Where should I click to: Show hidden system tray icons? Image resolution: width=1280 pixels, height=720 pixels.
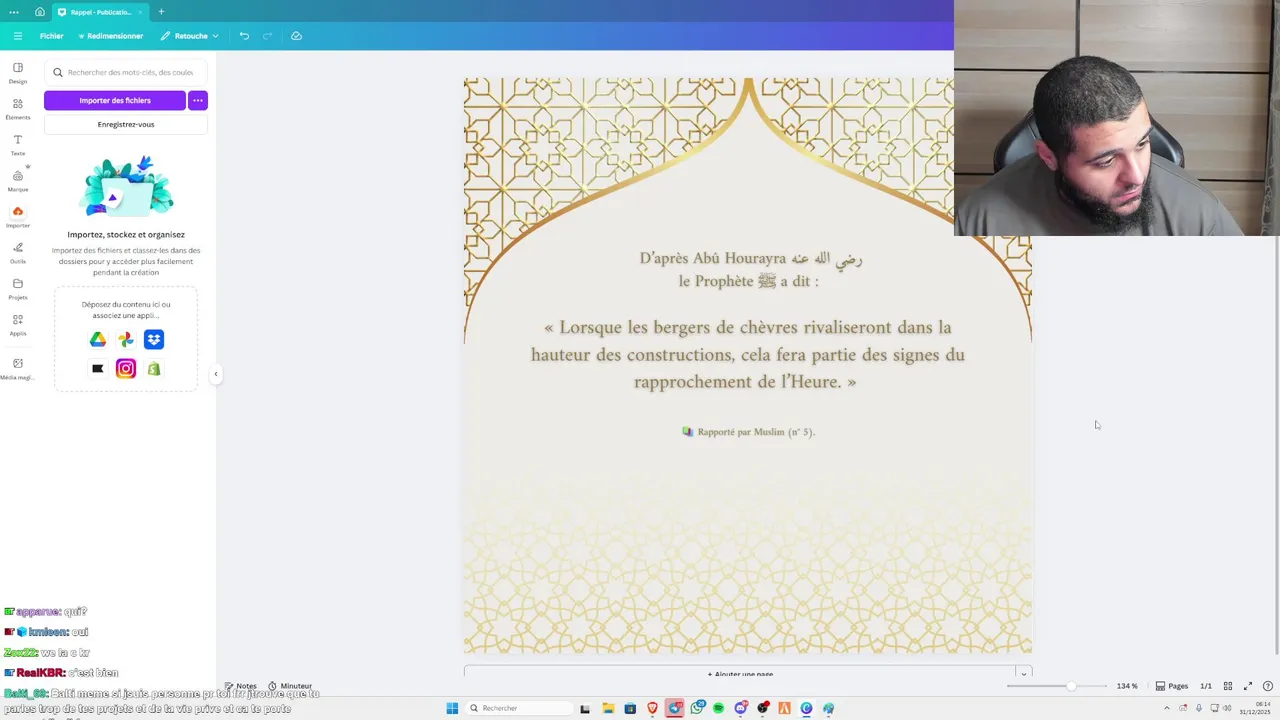click(x=1166, y=708)
